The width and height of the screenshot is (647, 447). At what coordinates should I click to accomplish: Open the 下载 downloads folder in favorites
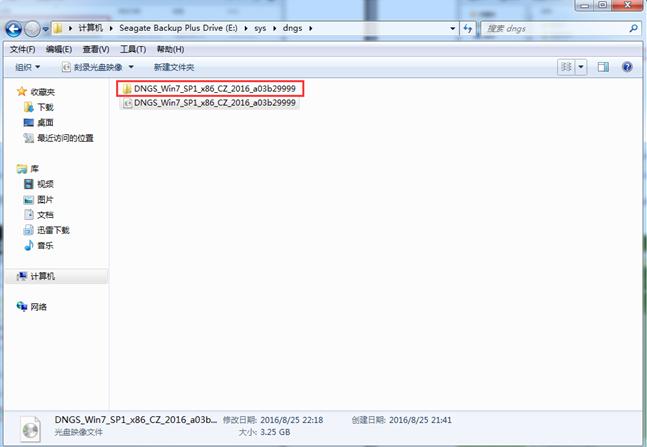click(45, 106)
